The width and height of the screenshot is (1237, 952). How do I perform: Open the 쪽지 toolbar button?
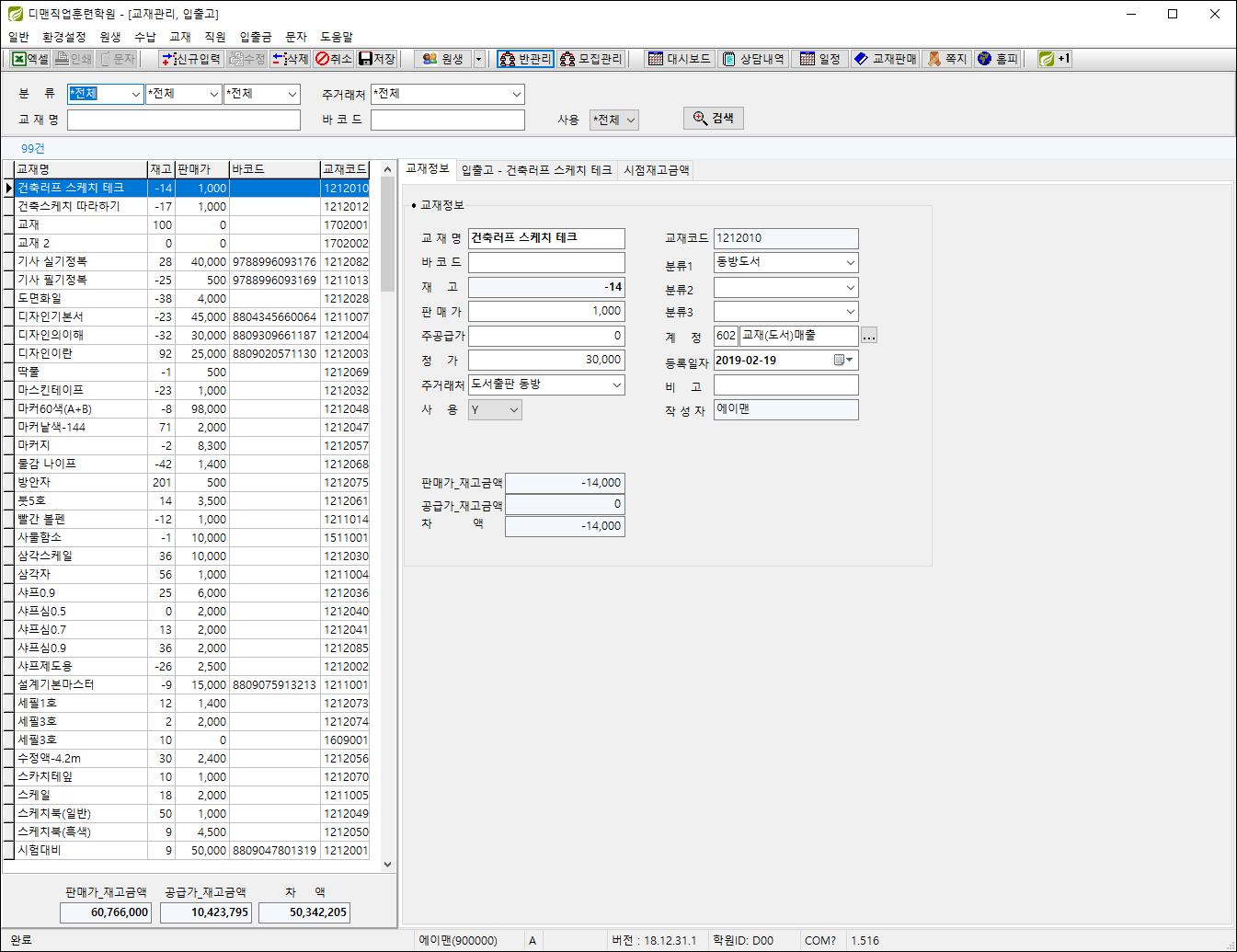click(x=947, y=59)
